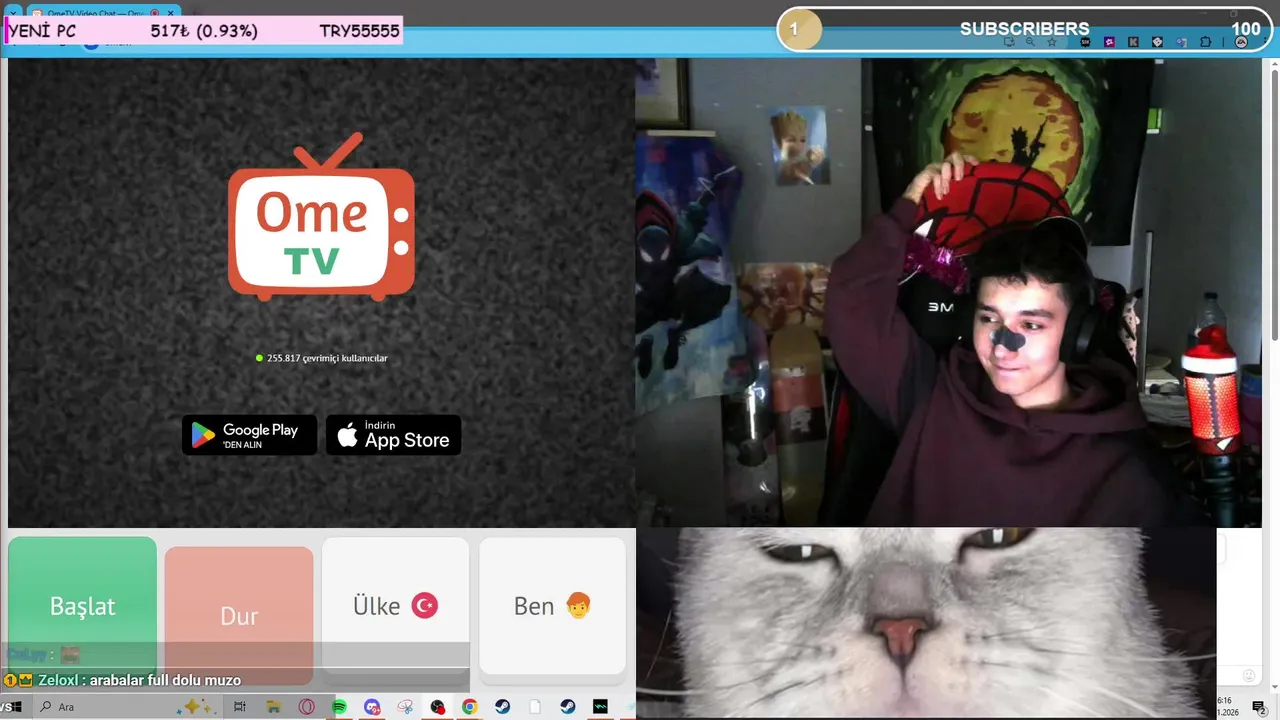Open the K extension icon in toolbar
The height and width of the screenshot is (720, 1280).
(1133, 42)
